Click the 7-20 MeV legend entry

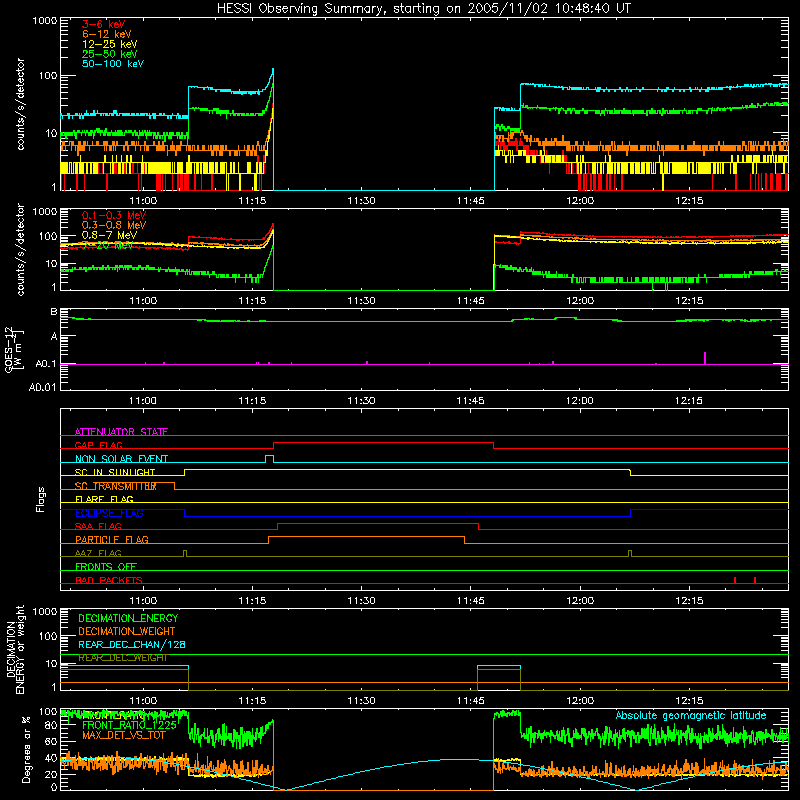pos(107,245)
